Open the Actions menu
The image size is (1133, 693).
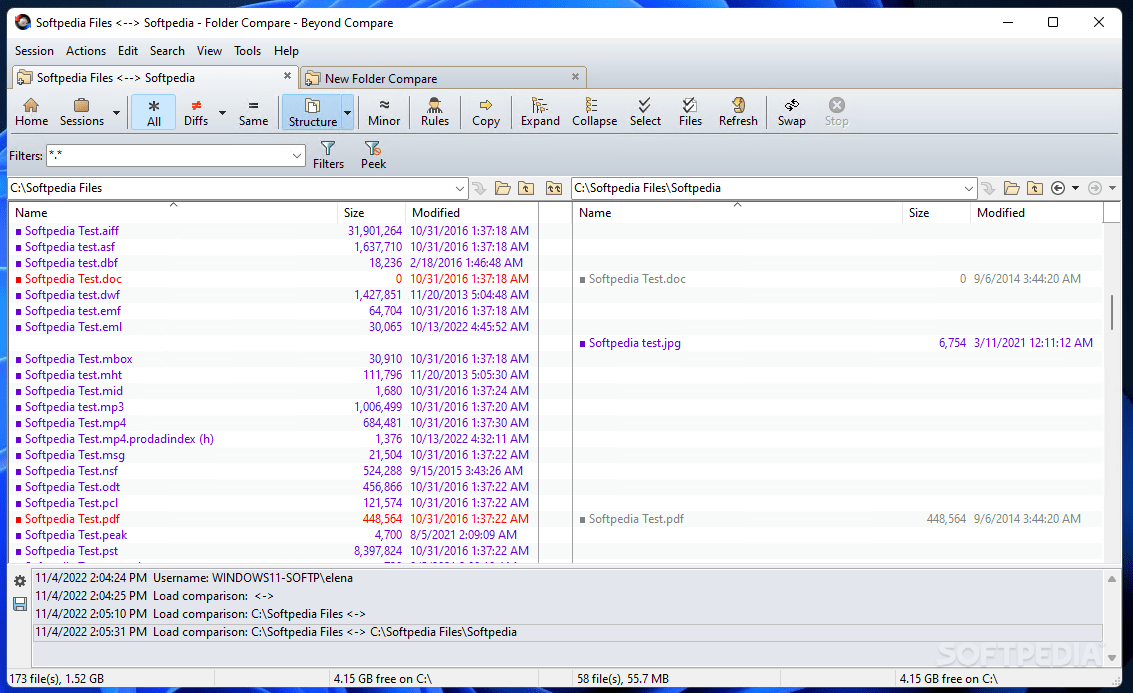point(85,51)
